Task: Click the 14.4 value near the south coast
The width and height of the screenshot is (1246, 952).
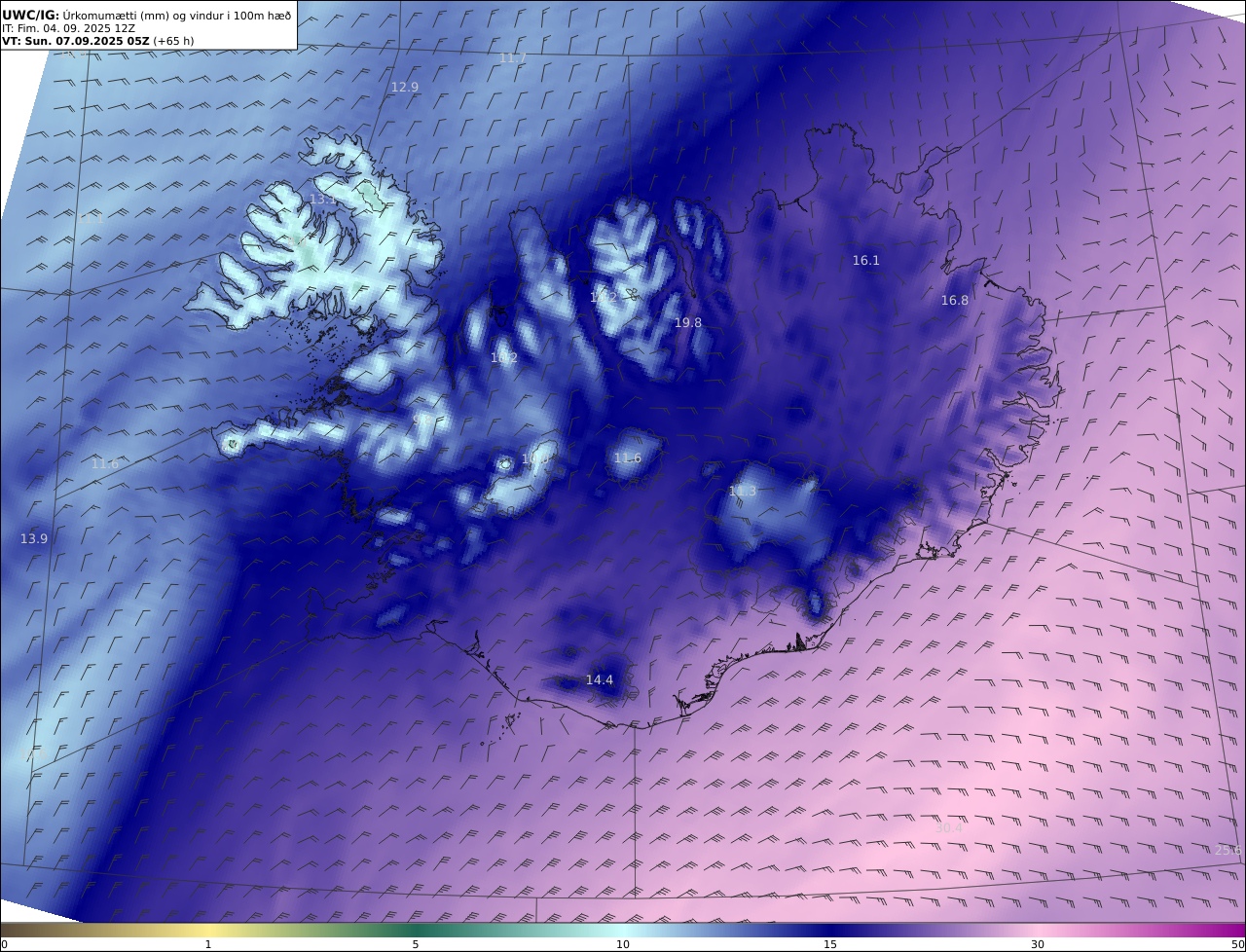Action: (600, 680)
